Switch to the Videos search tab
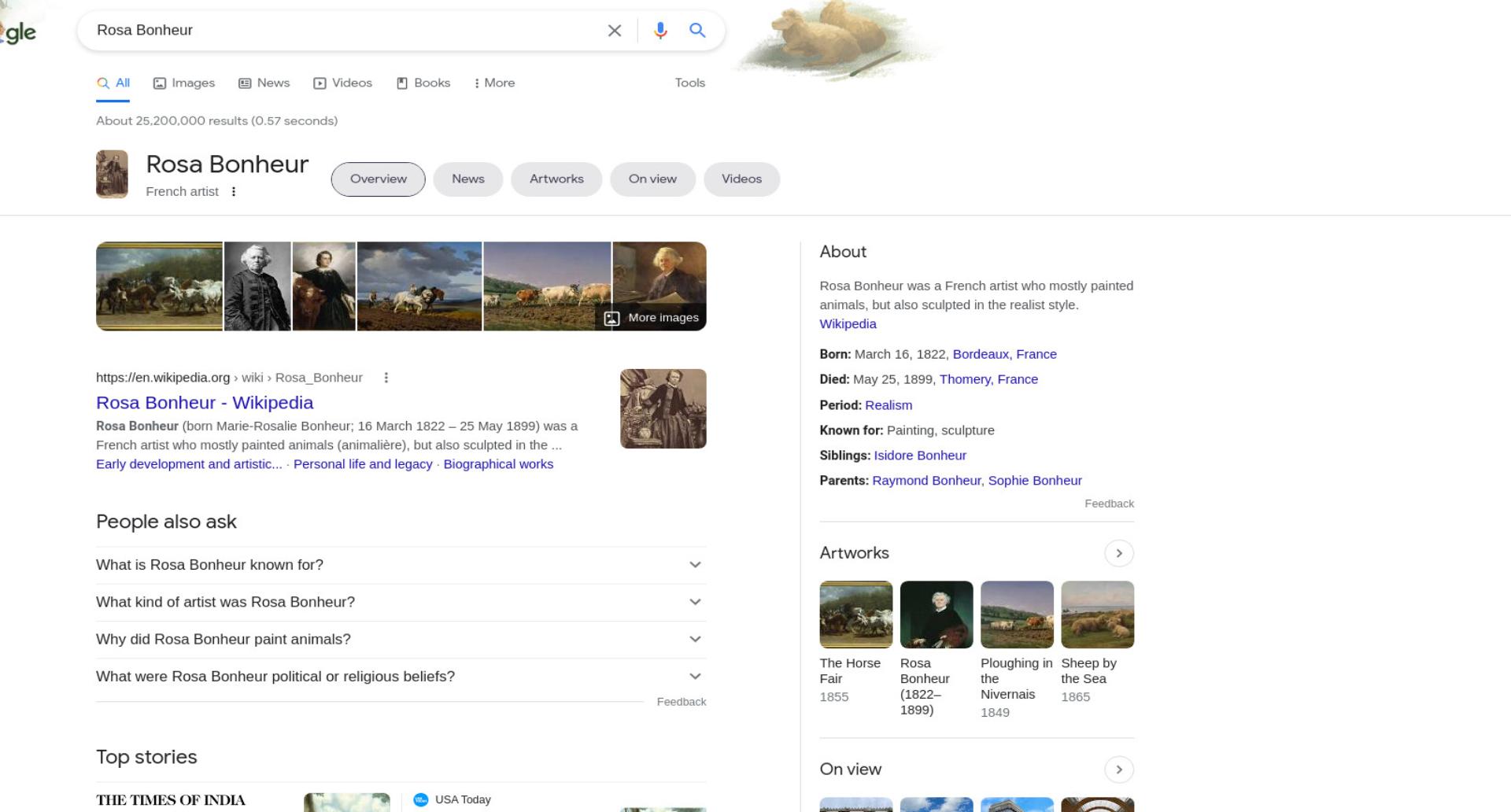The height and width of the screenshot is (812, 1511). [343, 83]
